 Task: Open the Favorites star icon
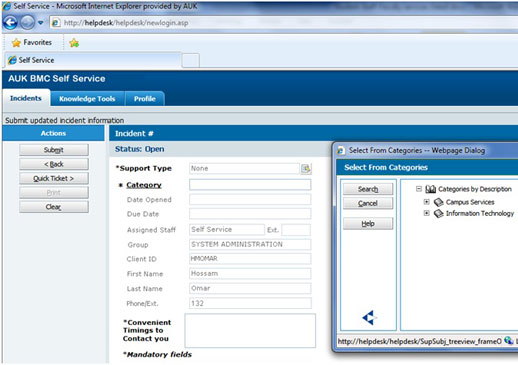click(16, 43)
